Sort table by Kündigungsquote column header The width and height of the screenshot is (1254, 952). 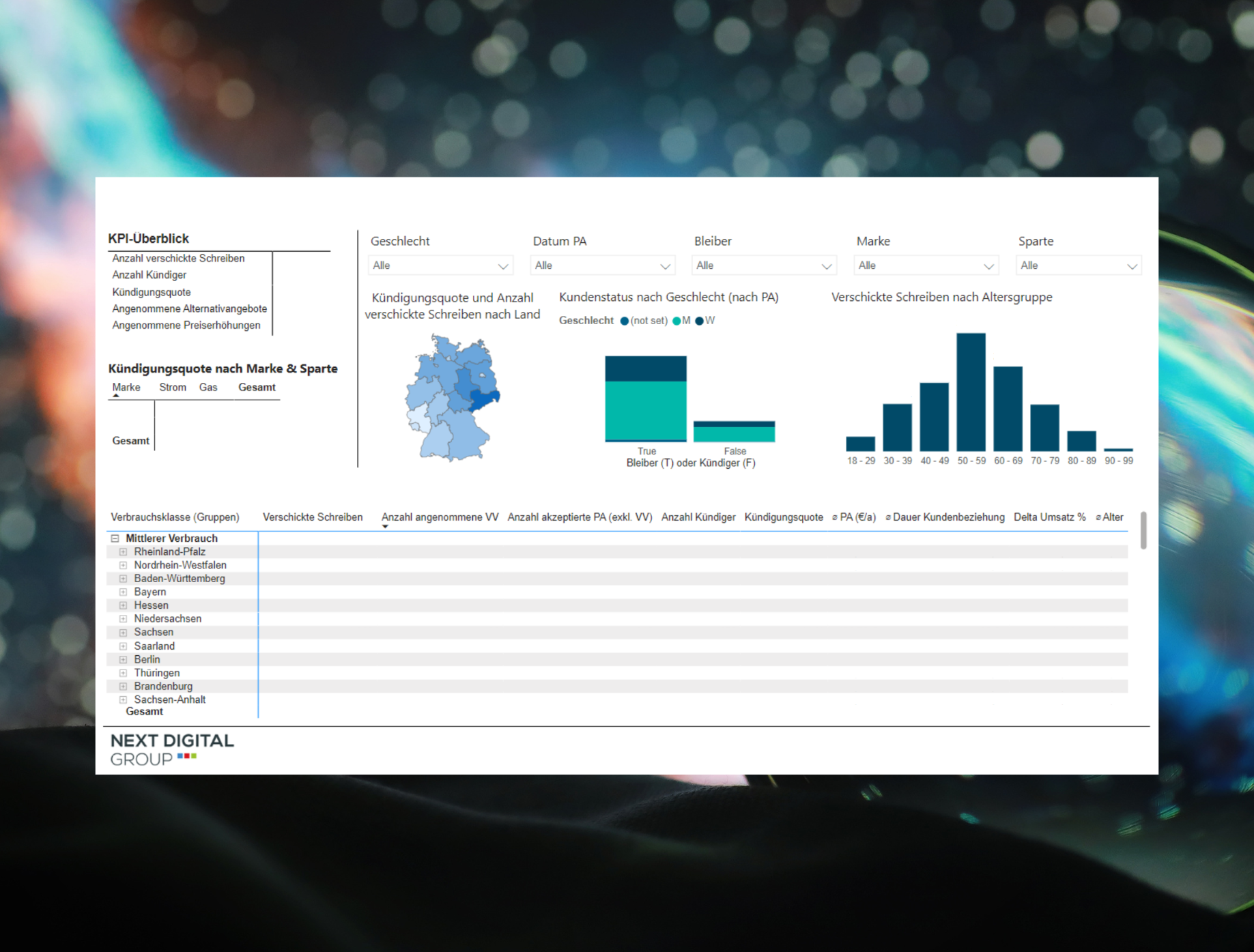point(783,517)
